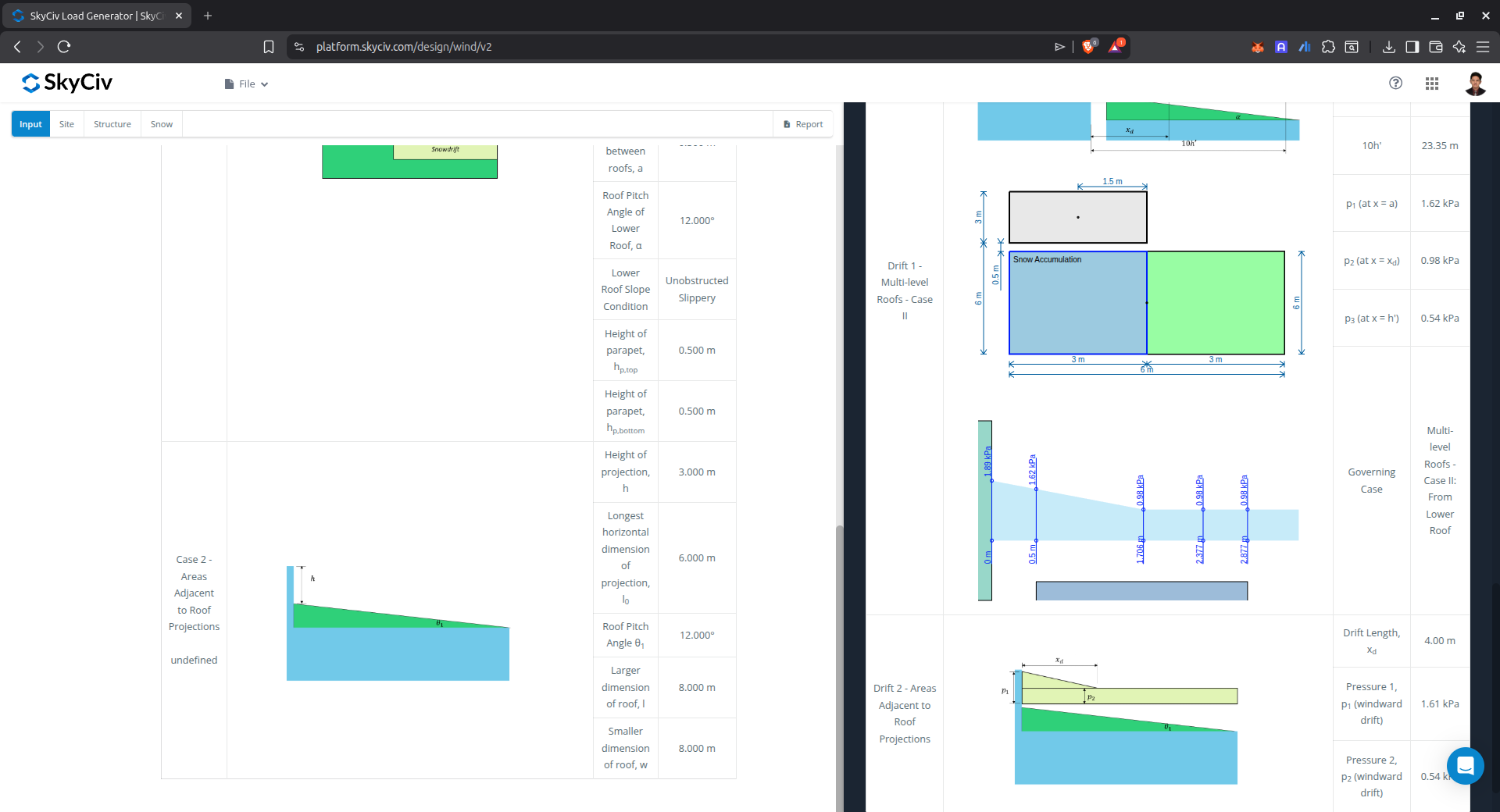Open the chat support widget
The height and width of the screenshot is (812, 1500).
pos(1465,765)
